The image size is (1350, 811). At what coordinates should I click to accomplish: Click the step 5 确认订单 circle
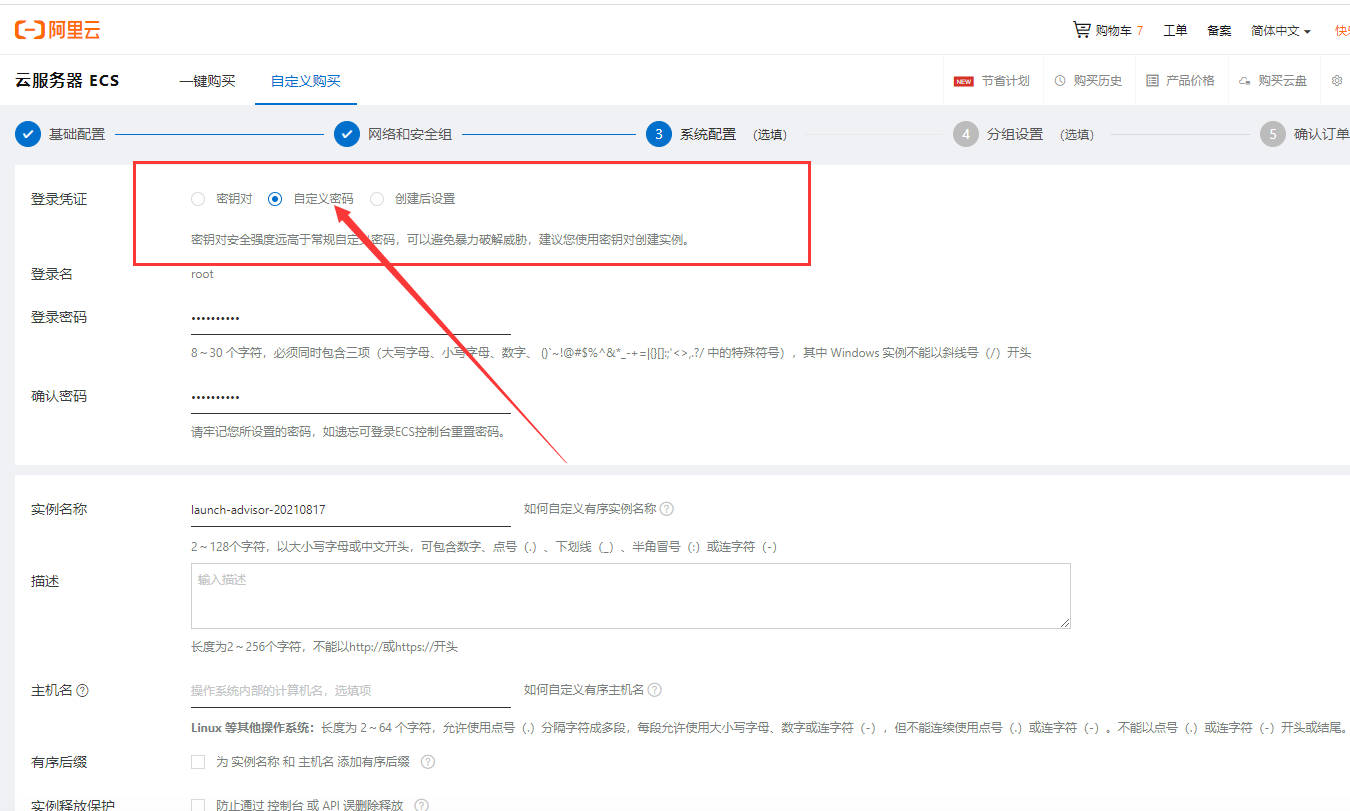coord(1273,134)
